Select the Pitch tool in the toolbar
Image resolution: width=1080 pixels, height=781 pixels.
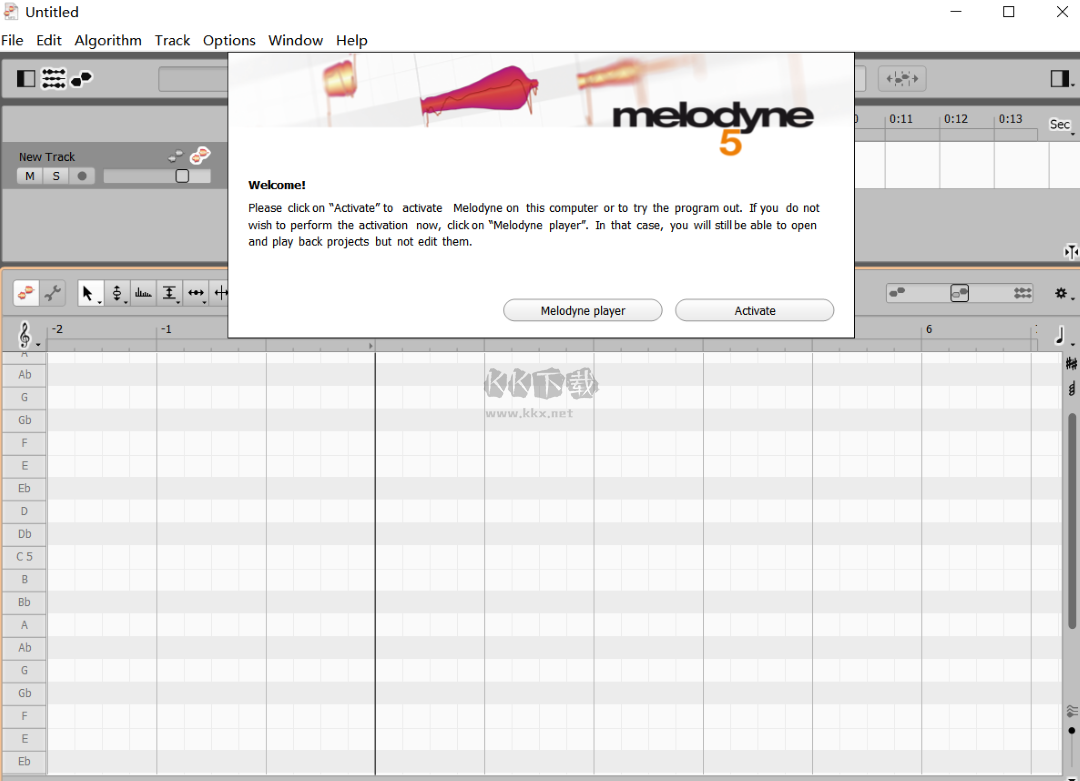click(117, 293)
